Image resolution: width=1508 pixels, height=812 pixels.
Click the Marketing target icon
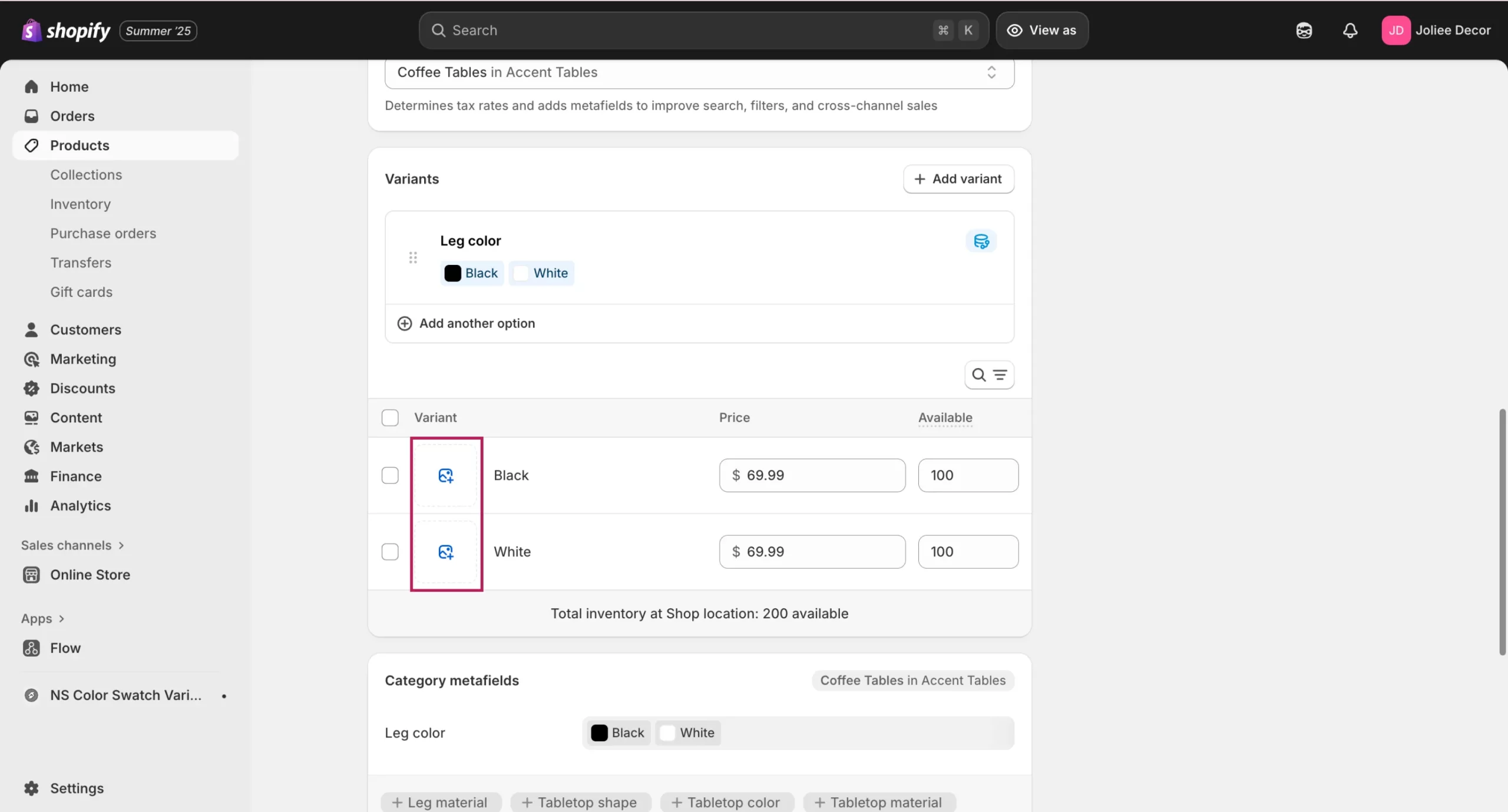coord(31,359)
